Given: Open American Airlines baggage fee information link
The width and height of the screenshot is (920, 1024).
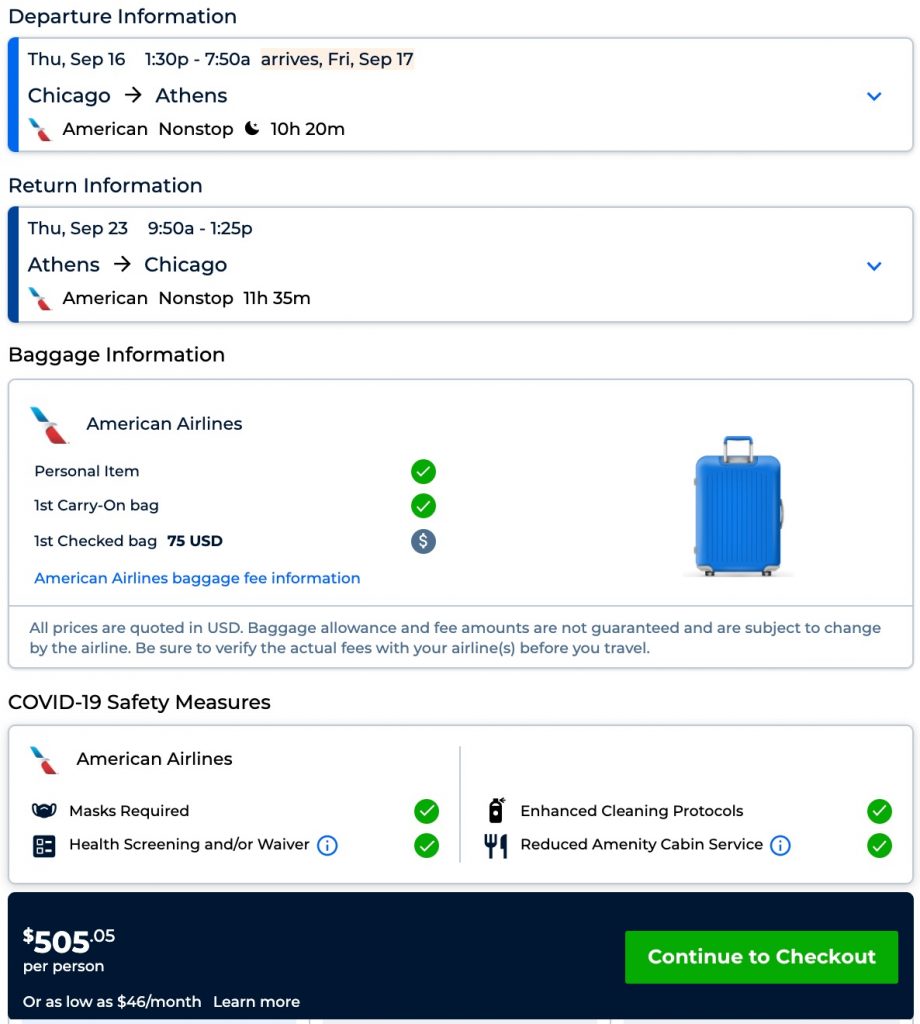Looking at the screenshot, I should point(197,578).
